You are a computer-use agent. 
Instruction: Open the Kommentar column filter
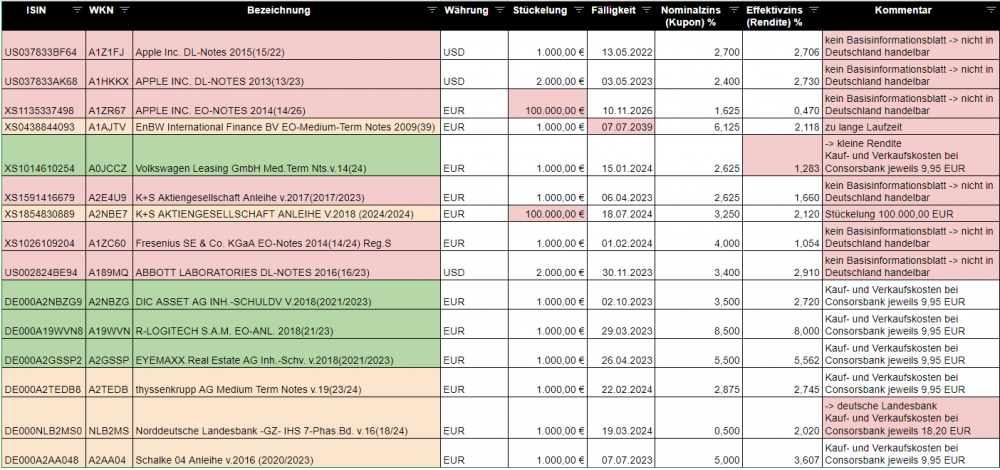point(992,10)
